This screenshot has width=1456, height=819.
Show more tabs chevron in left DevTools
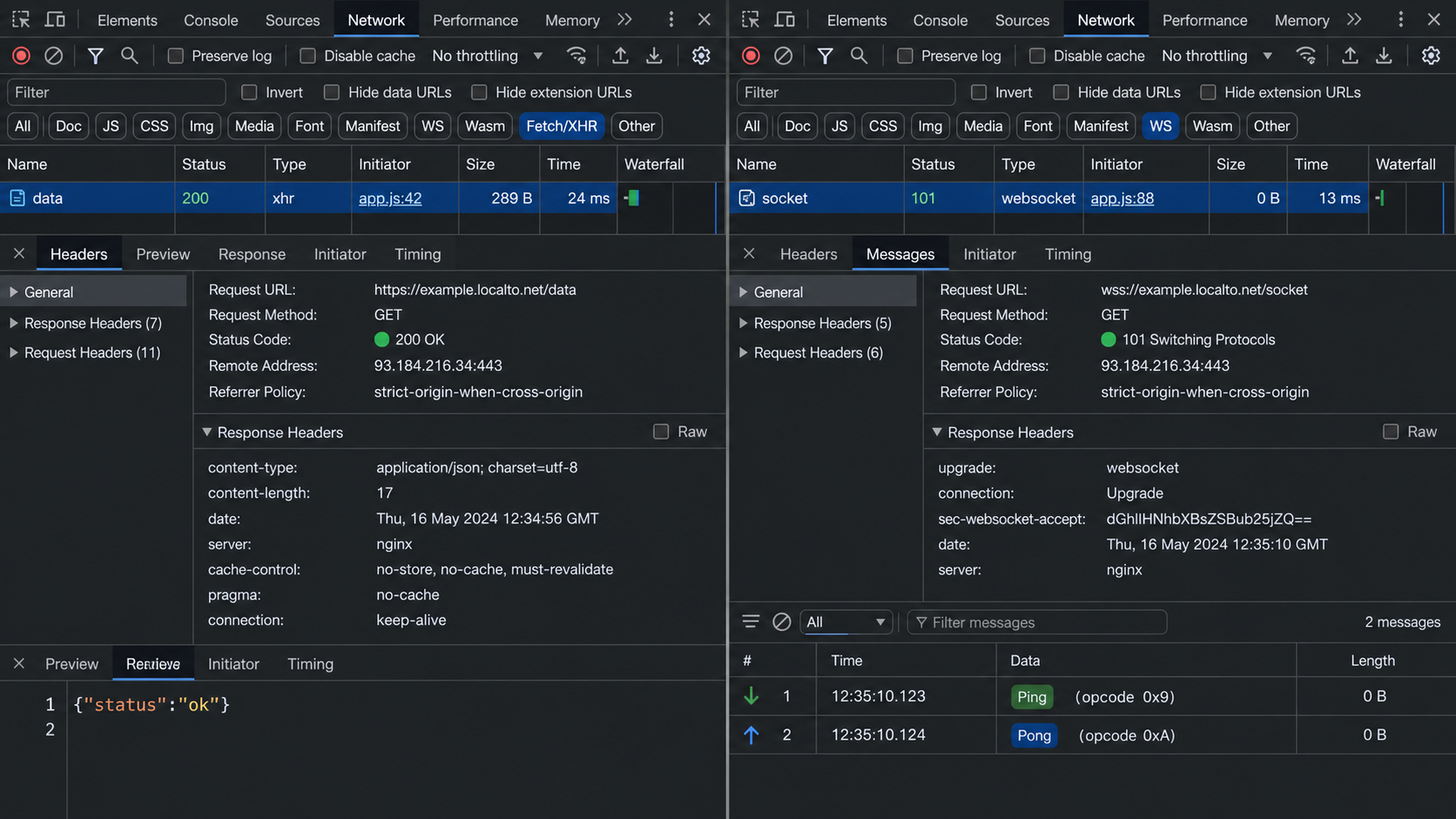(624, 19)
